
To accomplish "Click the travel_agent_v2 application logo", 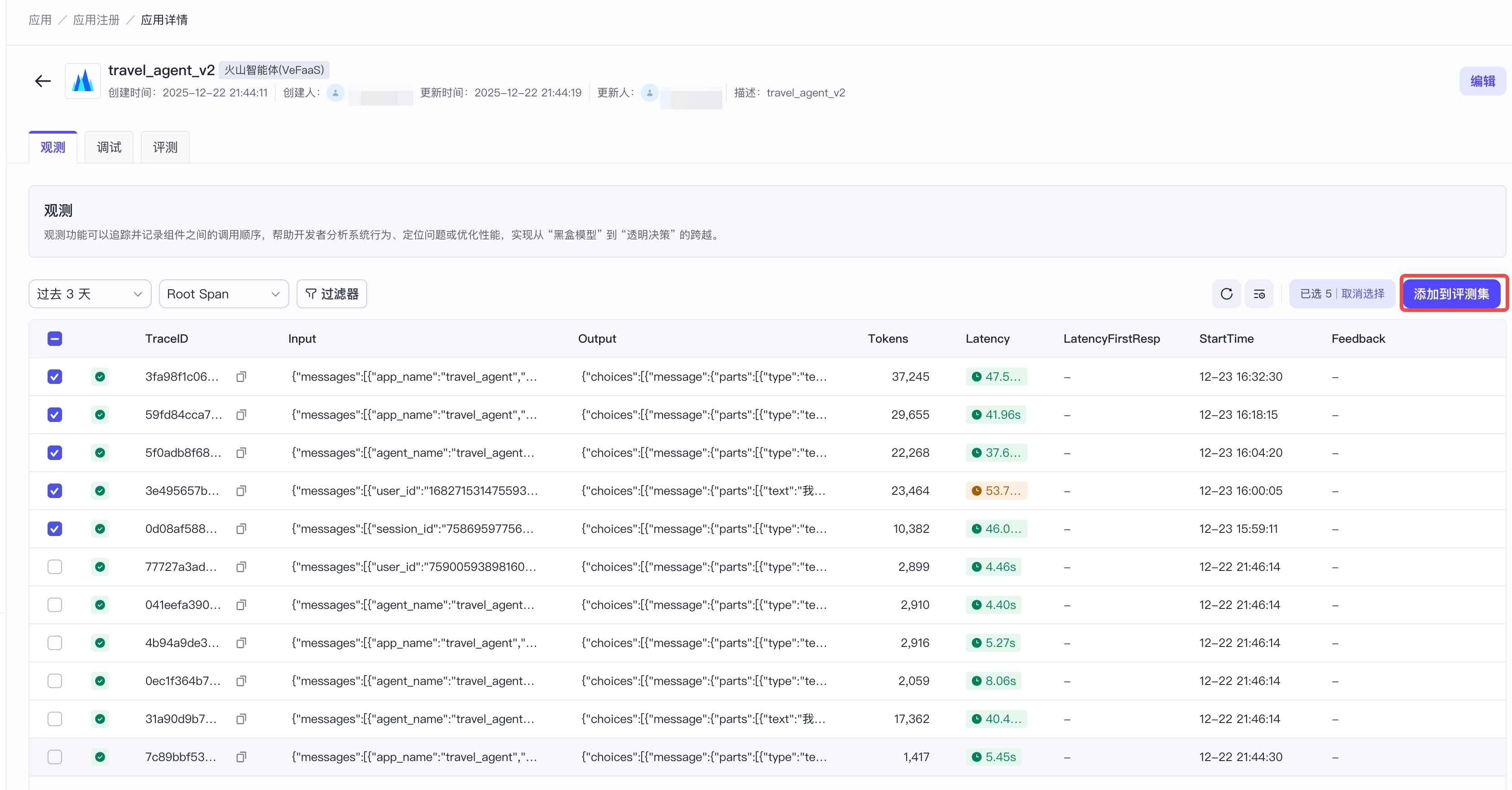I will click(x=83, y=81).
